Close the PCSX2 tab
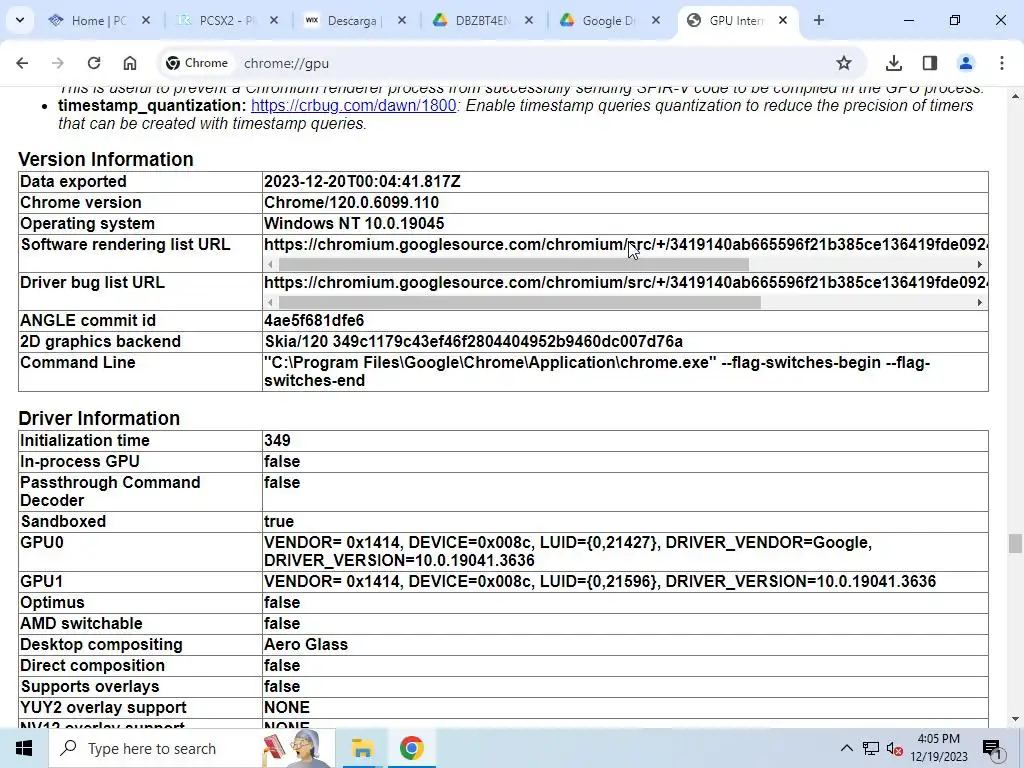The height and width of the screenshot is (768, 1024). click(274, 21)
